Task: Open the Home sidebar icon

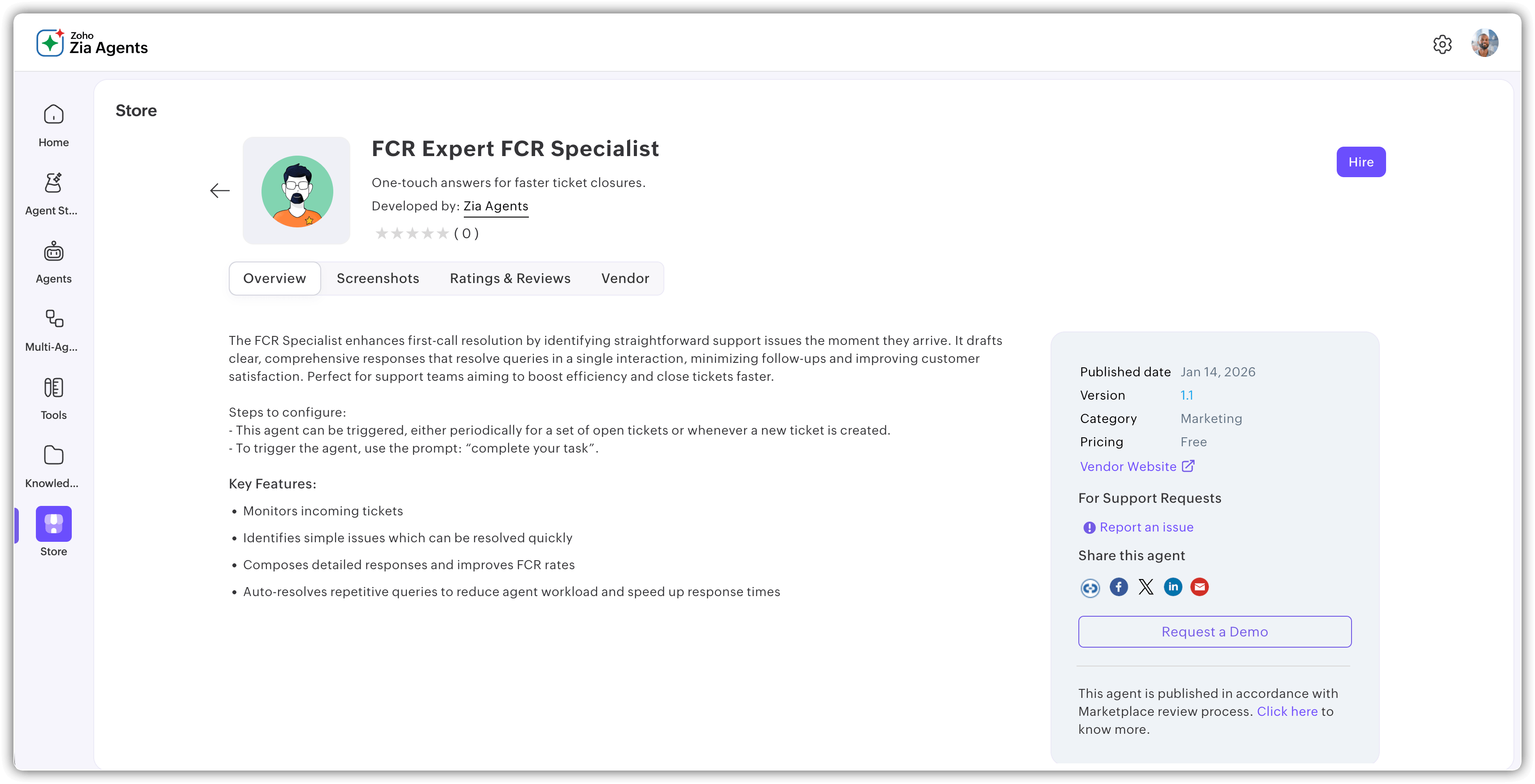Action: click(x=54, y=115)
